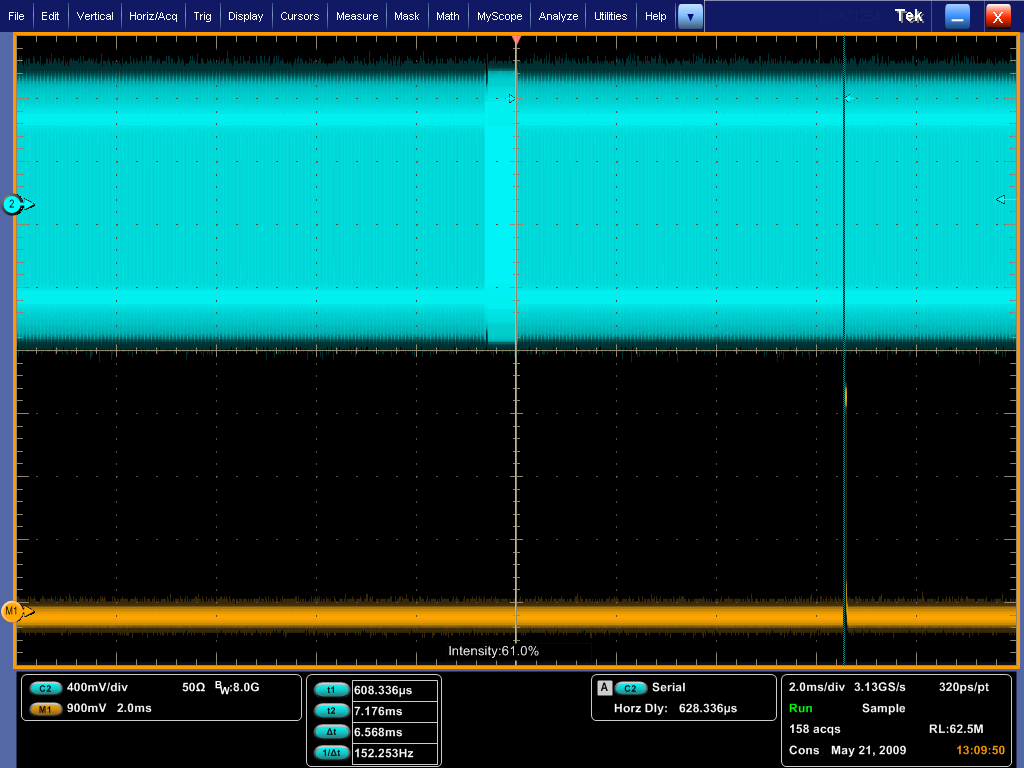This screenshot has height=768, width=1024.
Task: Open the Horiz/Acq menu
Action: [x=153, y=16]
